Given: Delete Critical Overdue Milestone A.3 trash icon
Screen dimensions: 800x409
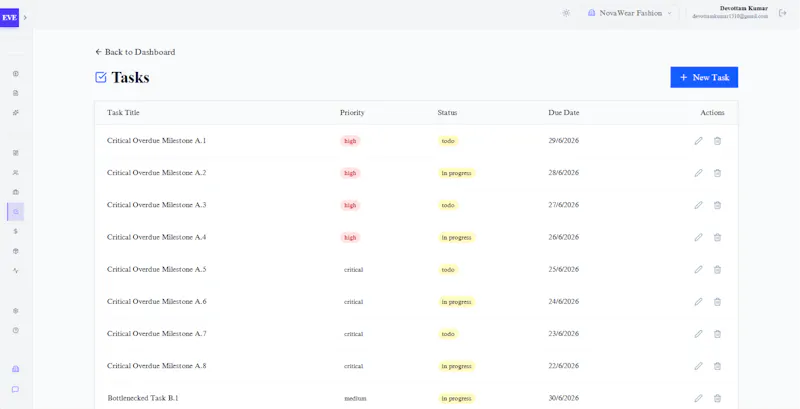Looking at the screenshot, I should click(x=717, y=205).
